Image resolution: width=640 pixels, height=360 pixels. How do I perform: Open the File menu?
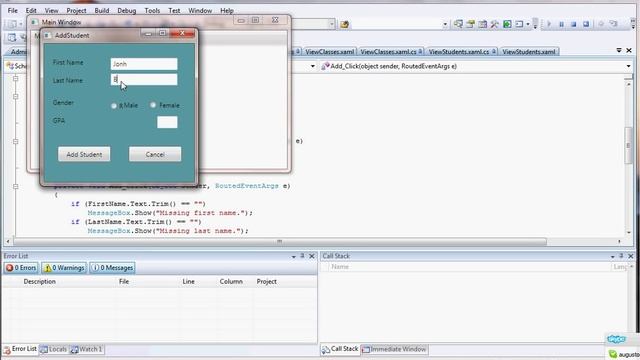tap(12, 10)
